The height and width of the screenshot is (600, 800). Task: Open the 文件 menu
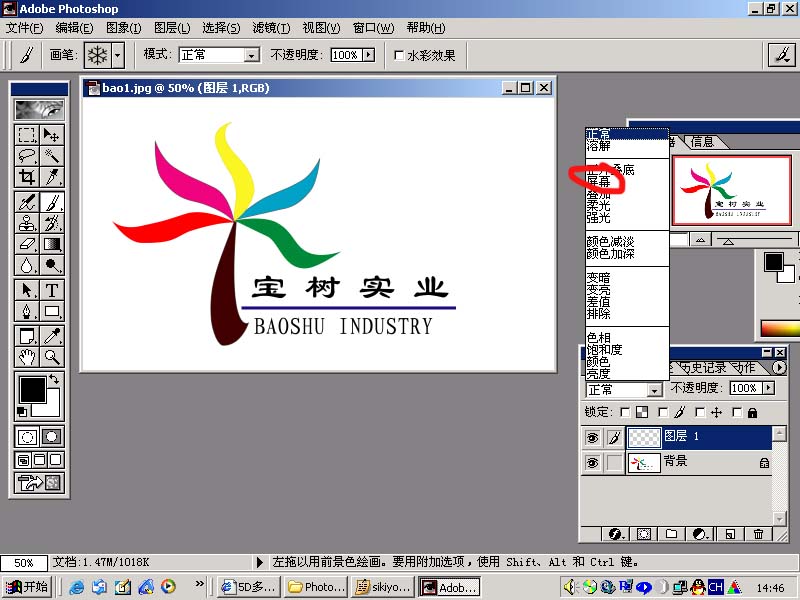pos(24,28)
